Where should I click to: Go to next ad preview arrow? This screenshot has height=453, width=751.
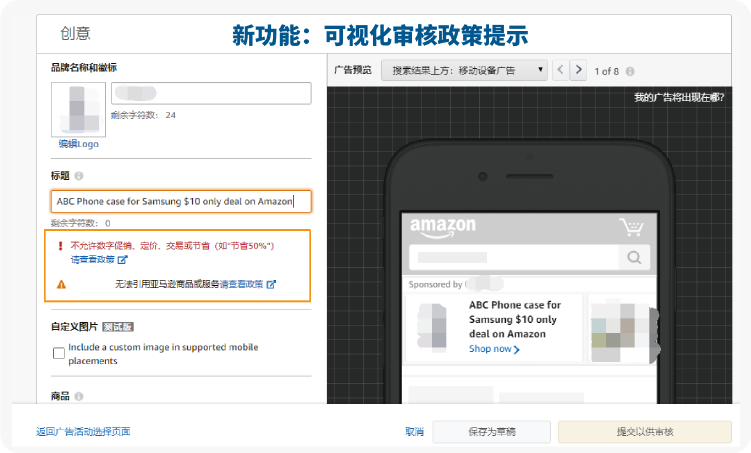pyautogui.click(x=579, y=70)
